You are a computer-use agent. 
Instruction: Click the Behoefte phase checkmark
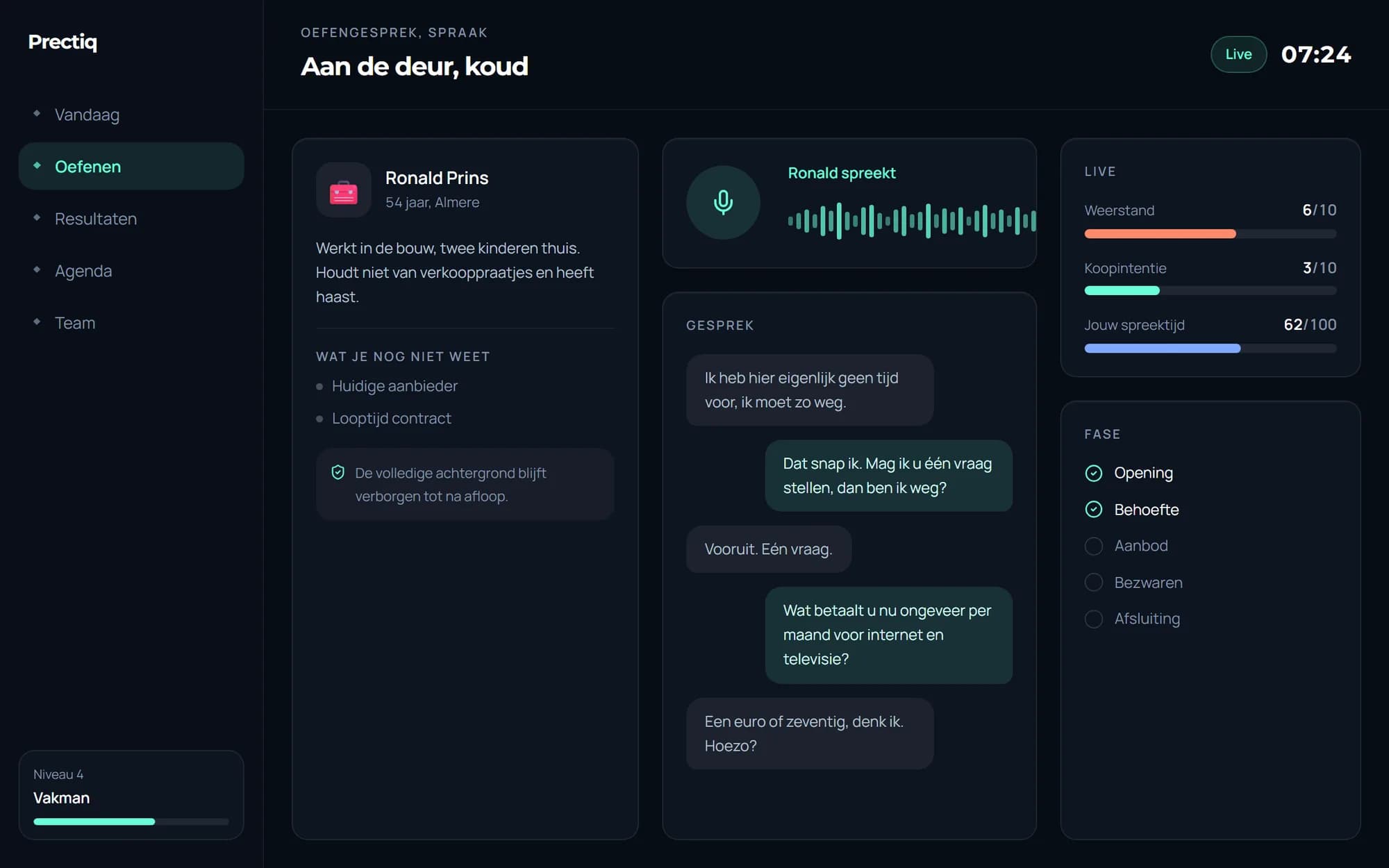click(1093, 510)
